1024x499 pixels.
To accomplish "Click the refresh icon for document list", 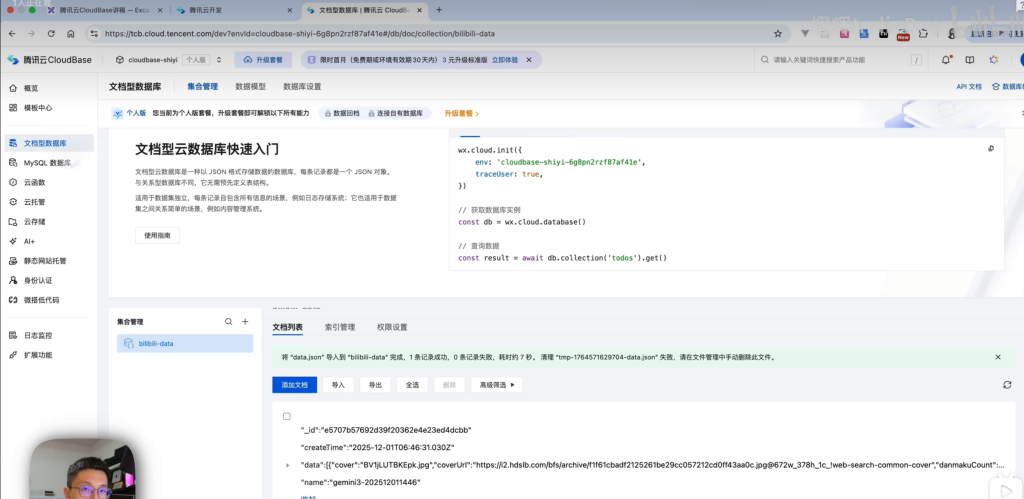I will pyautogui.click(x=1007, y=385).
